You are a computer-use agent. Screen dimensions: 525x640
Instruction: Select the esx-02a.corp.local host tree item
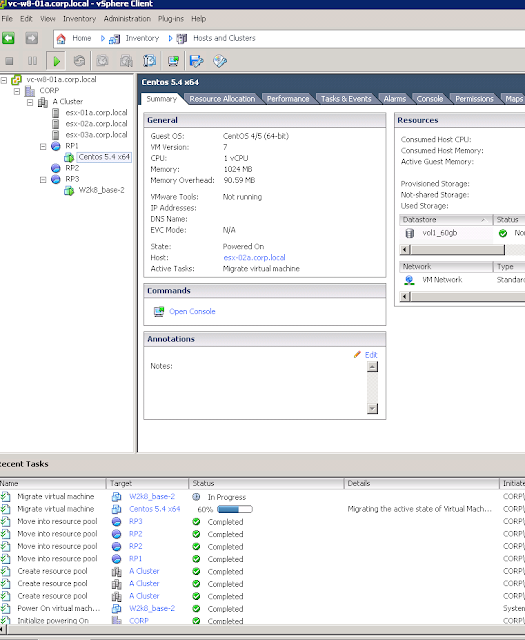pyautogui.click(x=96, y=124)
